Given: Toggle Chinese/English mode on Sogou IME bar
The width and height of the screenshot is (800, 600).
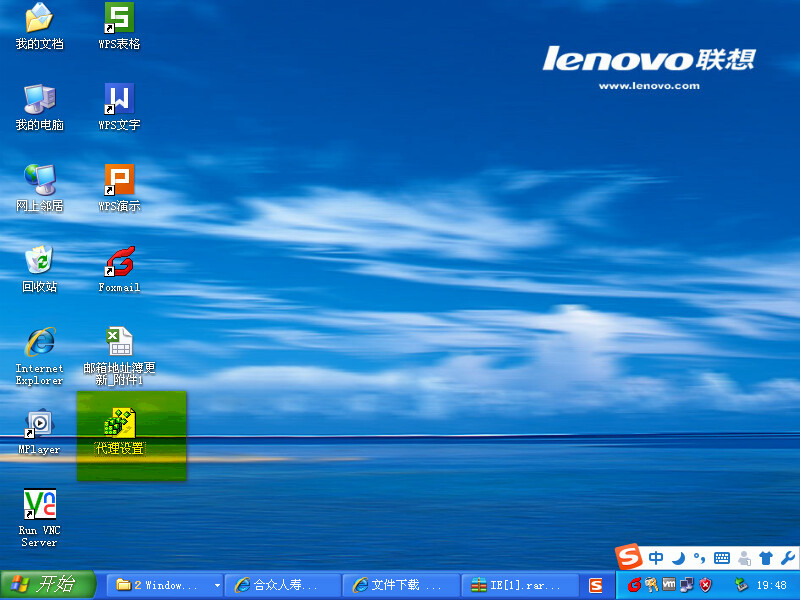Looking at the screenshot, I should click(x=656, y=558).
